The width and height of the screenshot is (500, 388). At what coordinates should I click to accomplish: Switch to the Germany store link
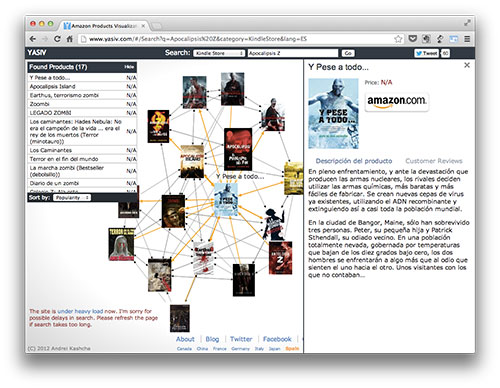[x=240, y=349]
